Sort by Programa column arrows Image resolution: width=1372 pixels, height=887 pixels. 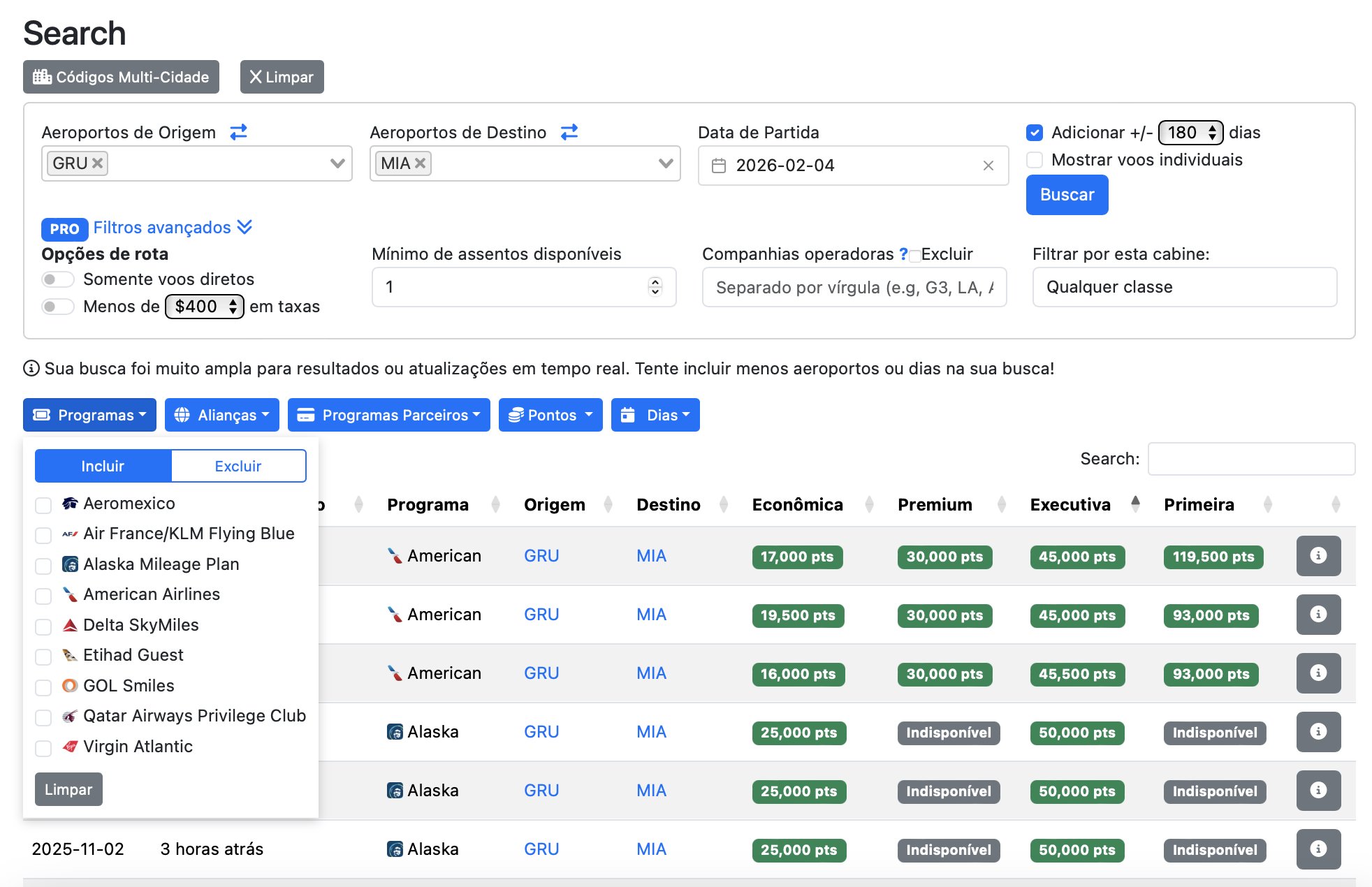[495, 504]
